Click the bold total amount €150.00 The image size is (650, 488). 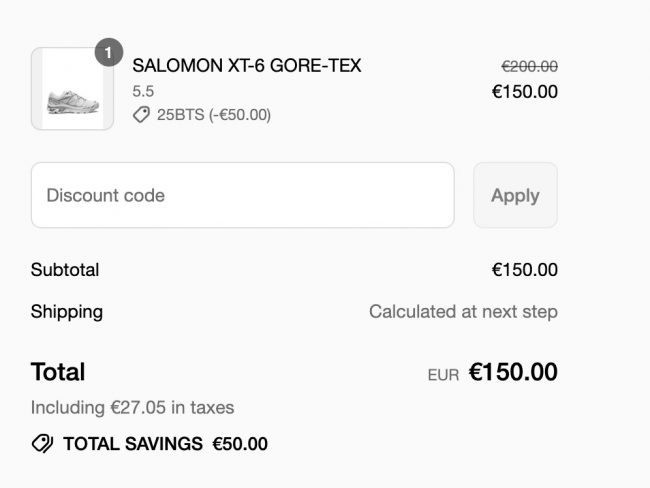513,371
